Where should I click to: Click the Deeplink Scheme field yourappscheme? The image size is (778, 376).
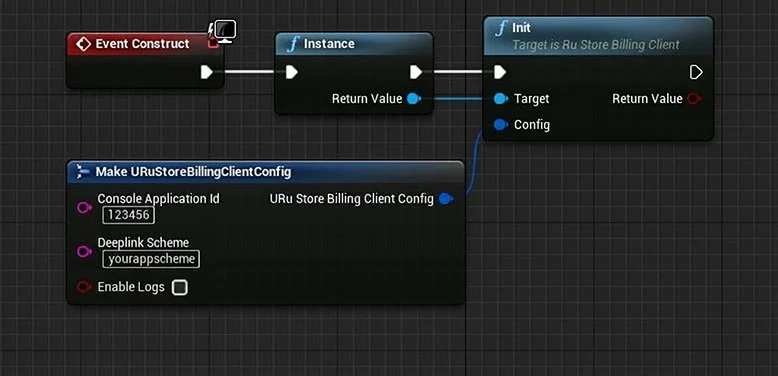tap(151, 259)
